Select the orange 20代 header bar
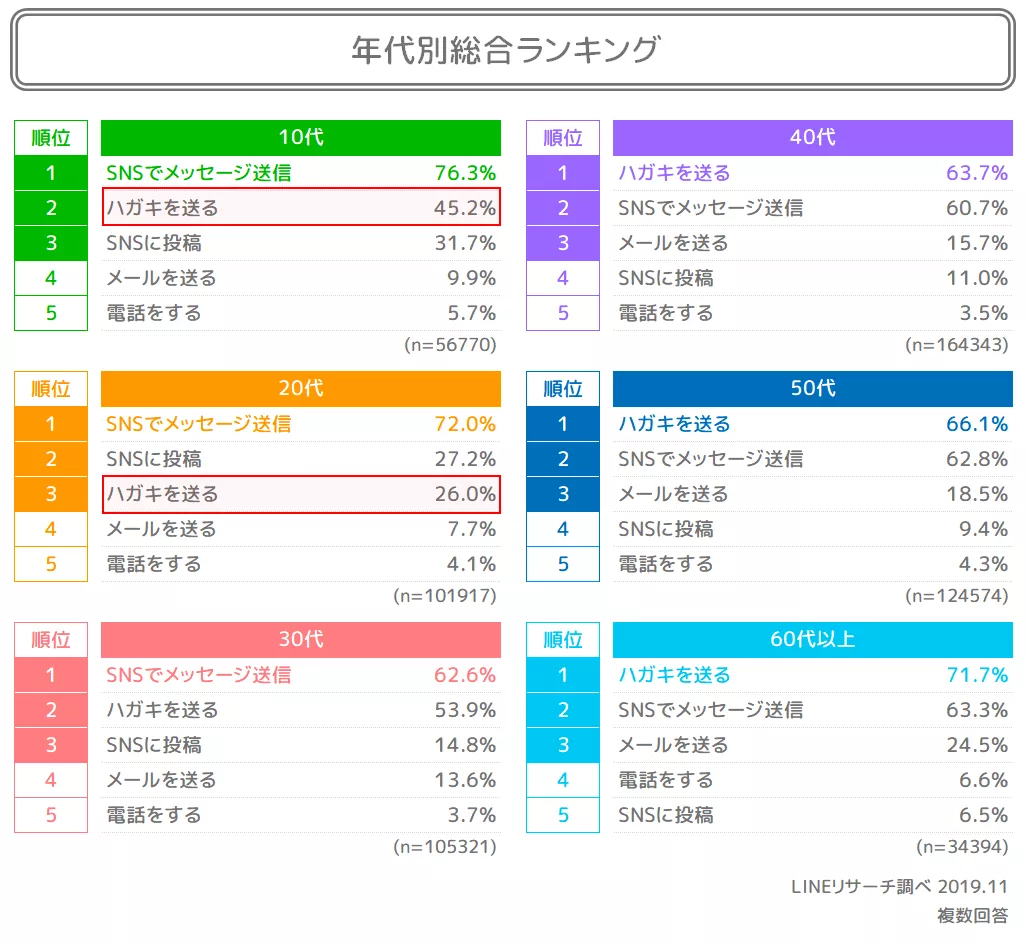Screen dimensions: 1027x944 tap(300, 389)
